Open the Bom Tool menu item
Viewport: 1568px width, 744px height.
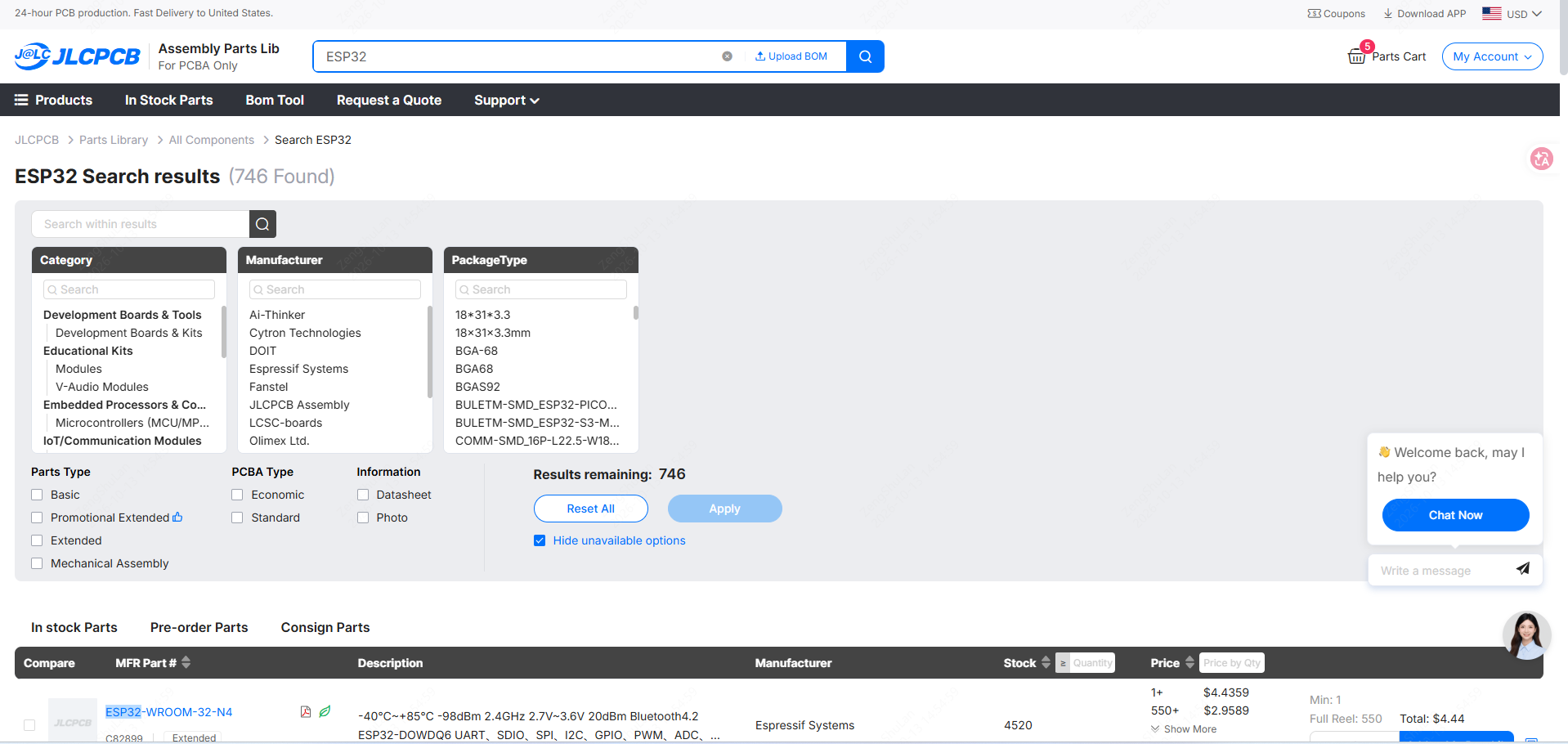(x=275, y=100)
